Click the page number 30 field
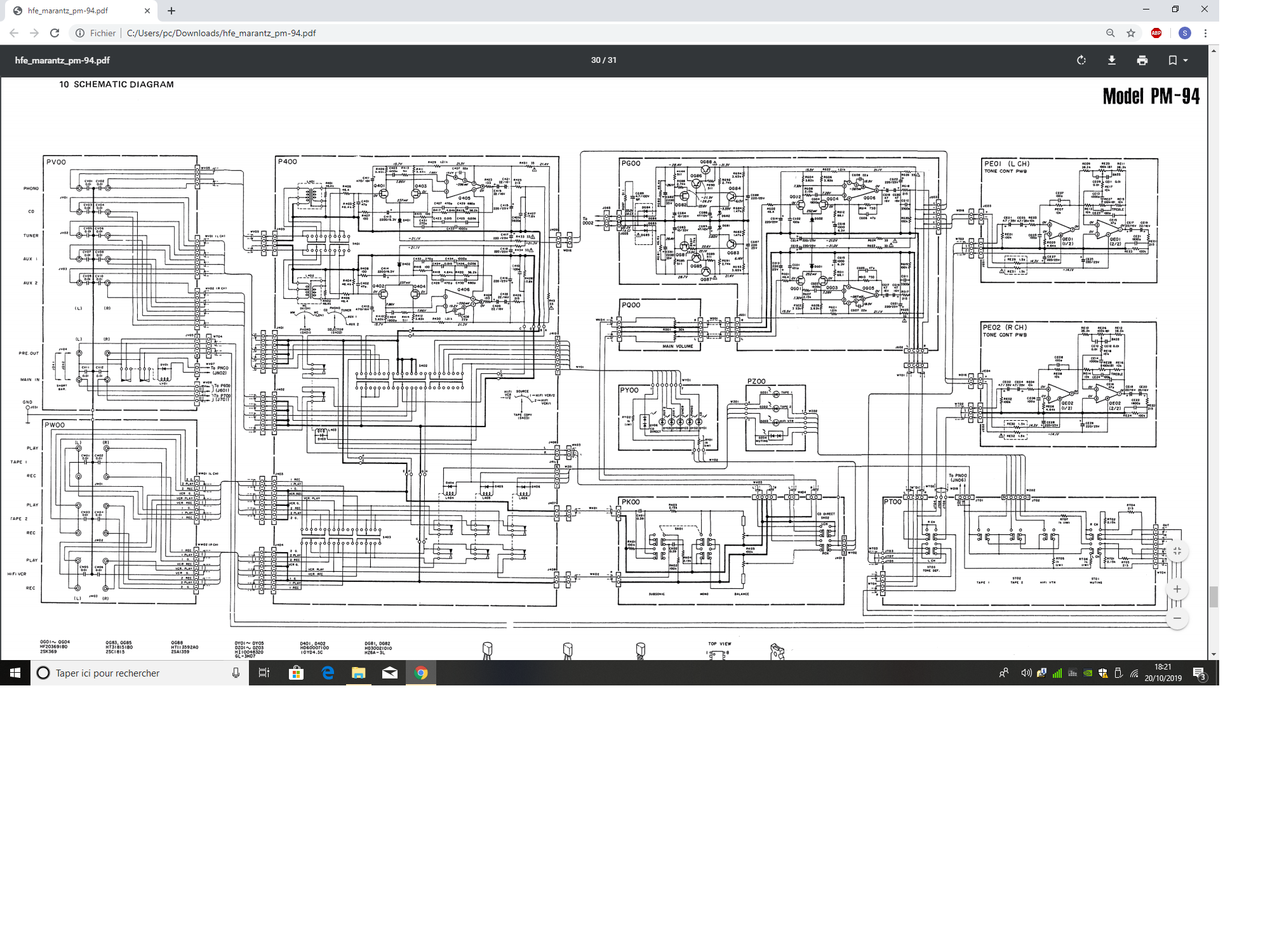This screenshot has height=952, width=1270. (x=595, y=60)
